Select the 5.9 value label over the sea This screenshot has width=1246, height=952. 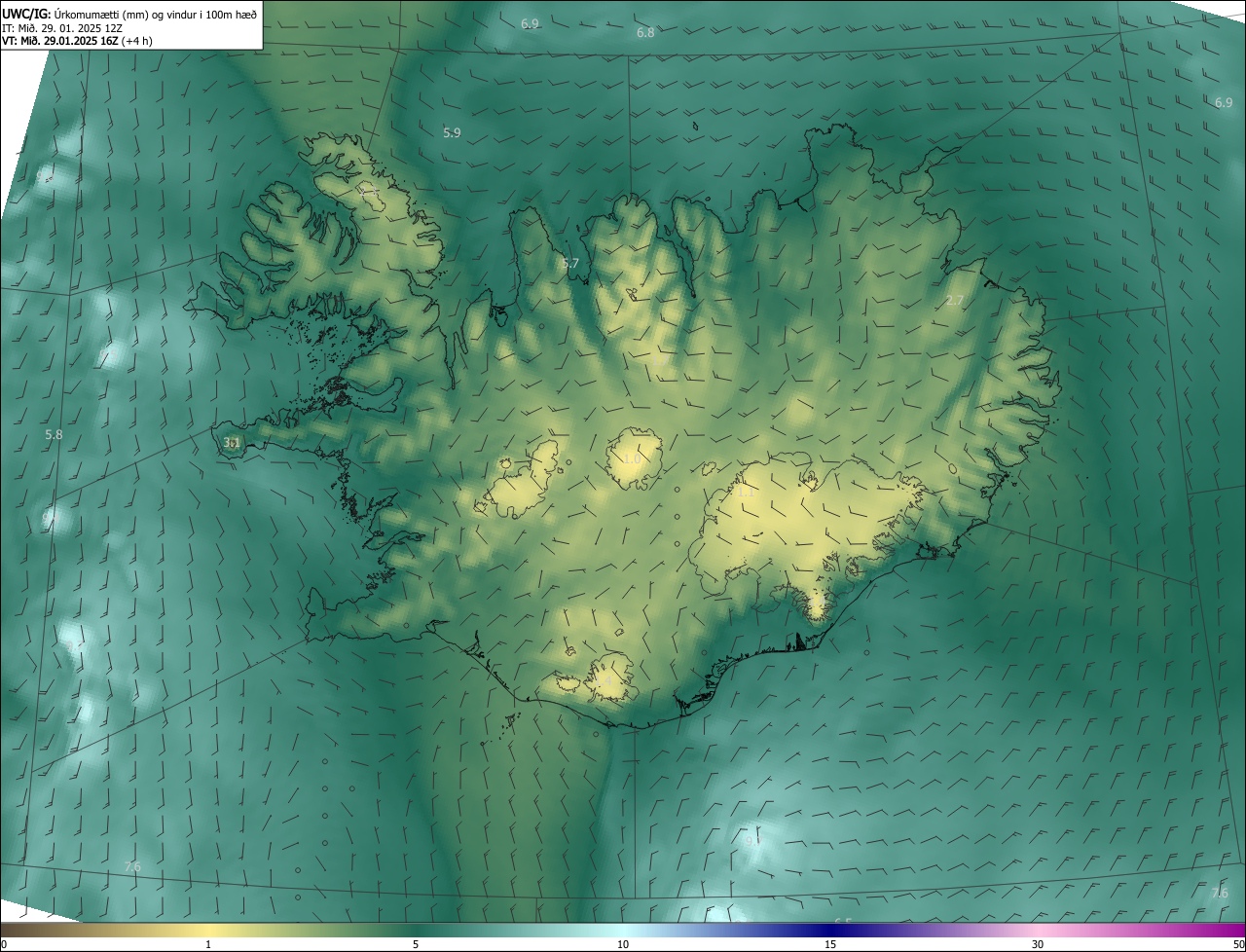click(x=452, y=132)
